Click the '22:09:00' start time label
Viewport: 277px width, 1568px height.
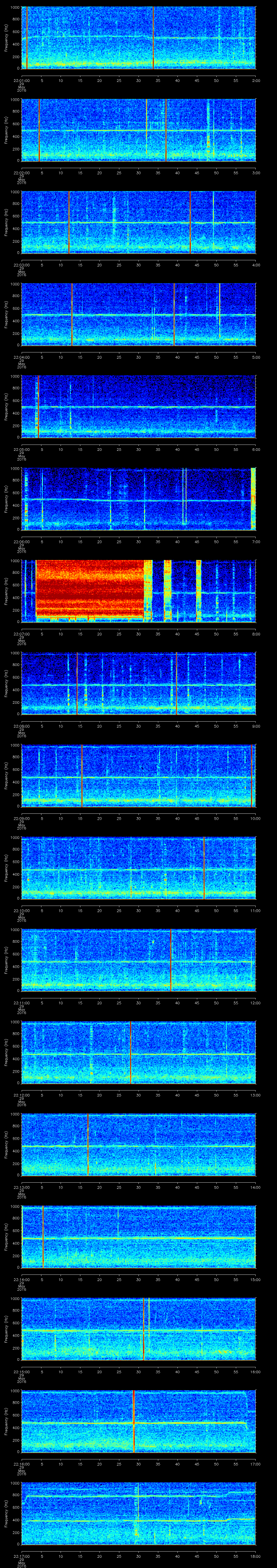click(21, 819)
